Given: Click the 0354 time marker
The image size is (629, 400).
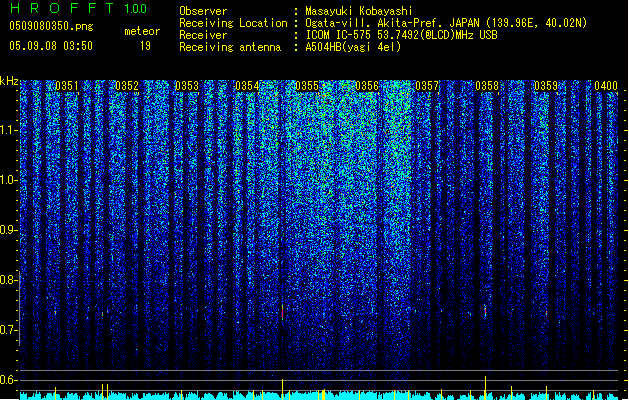Looking at the screenshot, I should tap(247, 86).
